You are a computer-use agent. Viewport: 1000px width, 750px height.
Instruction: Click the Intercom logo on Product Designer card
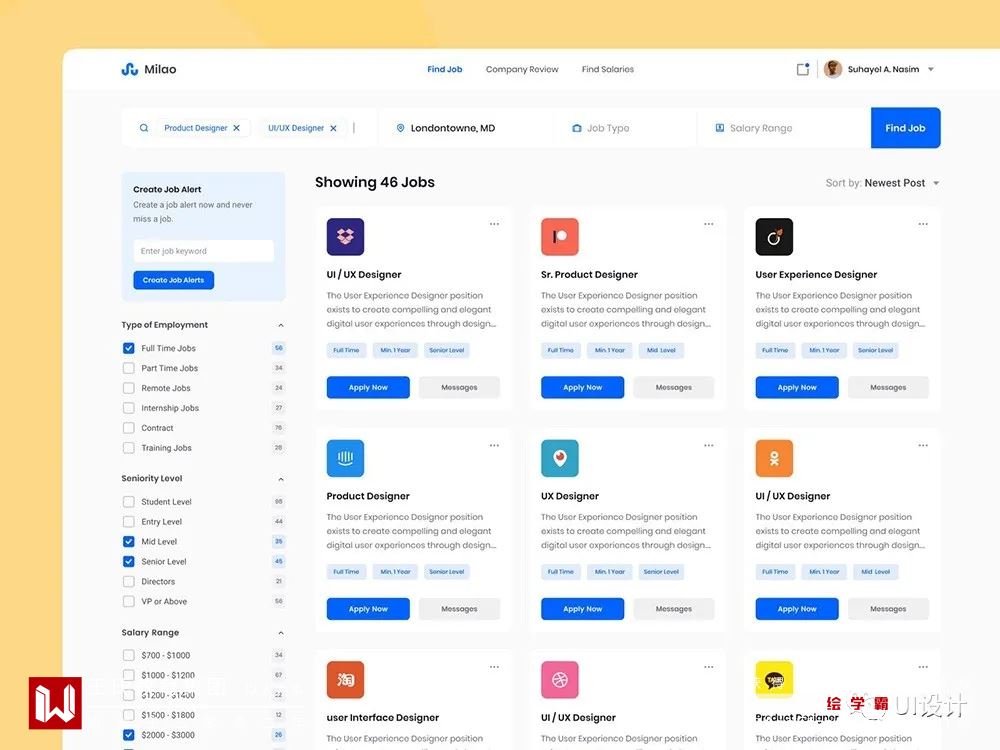[x=345, y=458]
